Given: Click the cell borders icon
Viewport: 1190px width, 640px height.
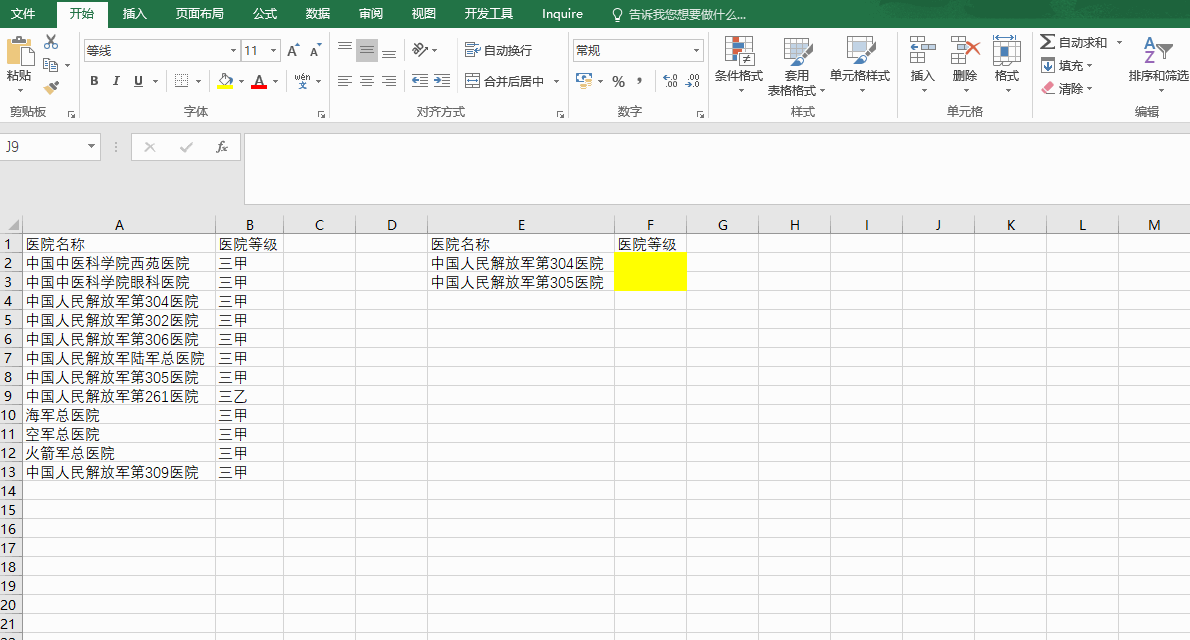Looking at the screenshot, I should pyautogui.click(x=181, y=80).
